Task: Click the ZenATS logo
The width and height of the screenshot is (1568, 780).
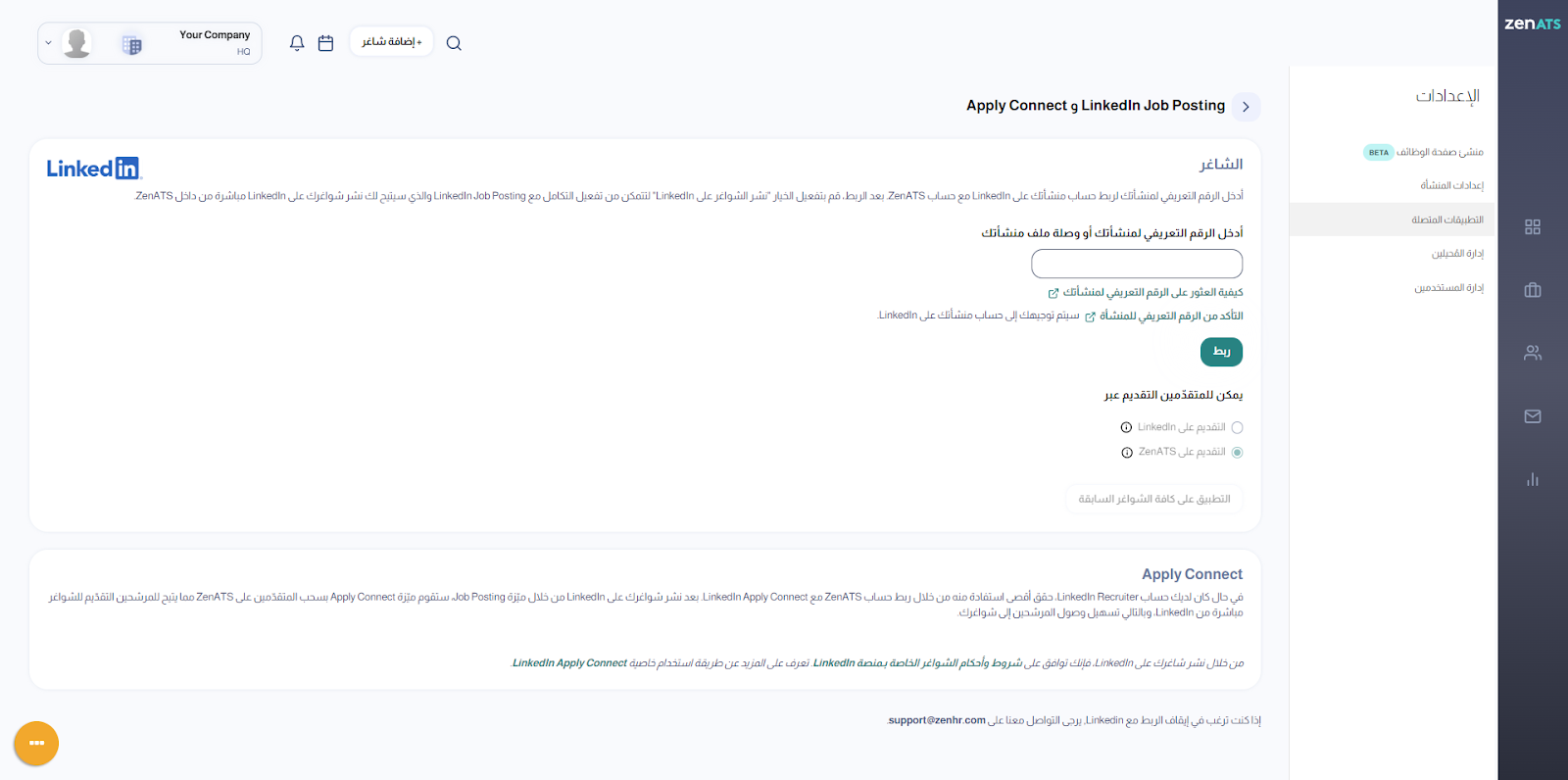Action: click(1533, 24)
